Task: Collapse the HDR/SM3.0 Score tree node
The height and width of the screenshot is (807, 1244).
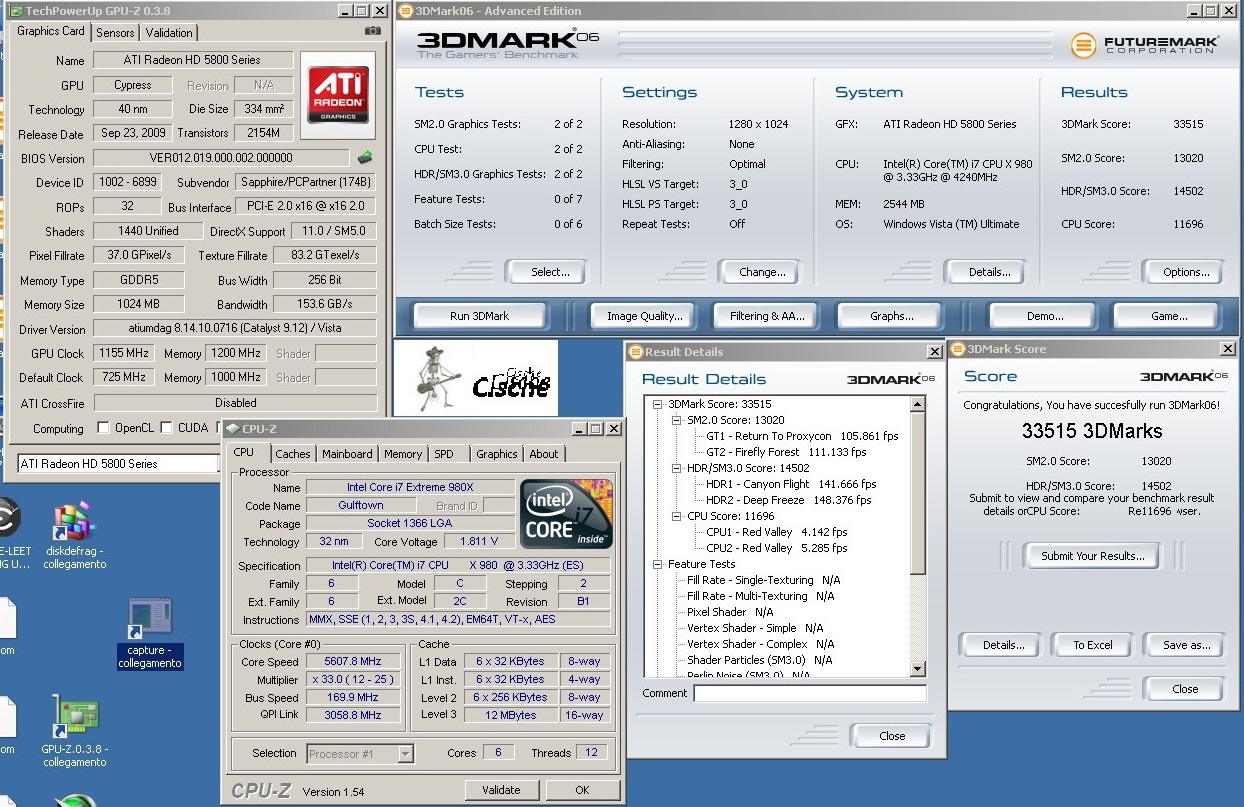Action: tap(676, 468)
